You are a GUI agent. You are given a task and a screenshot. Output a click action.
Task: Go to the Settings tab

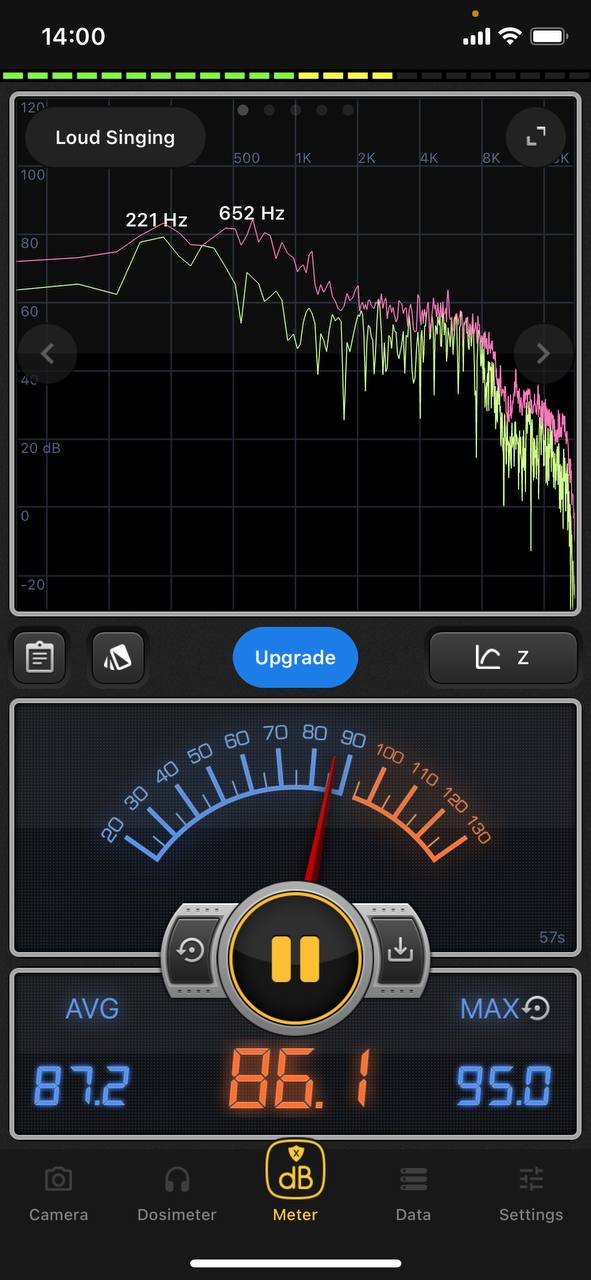(x=531, y=1195)
